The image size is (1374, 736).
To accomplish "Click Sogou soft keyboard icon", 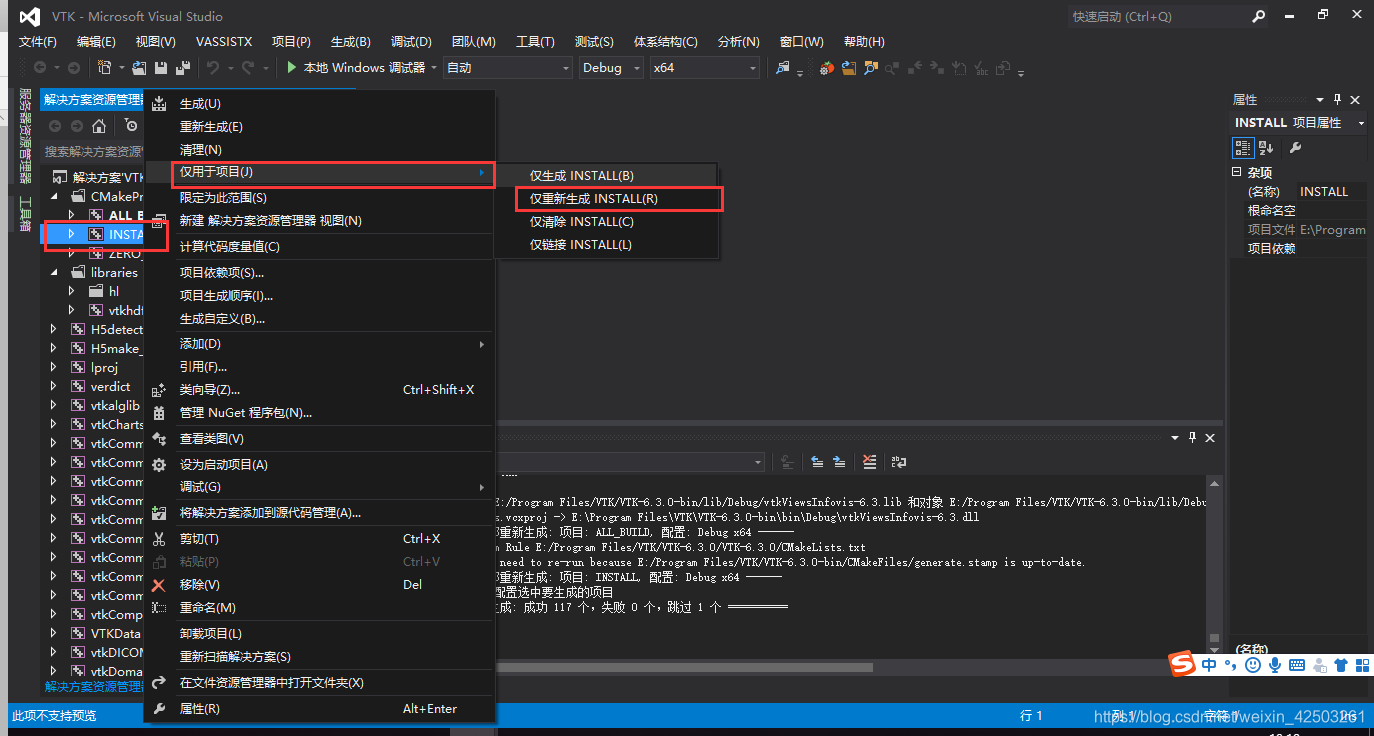I will [1297, 665].
